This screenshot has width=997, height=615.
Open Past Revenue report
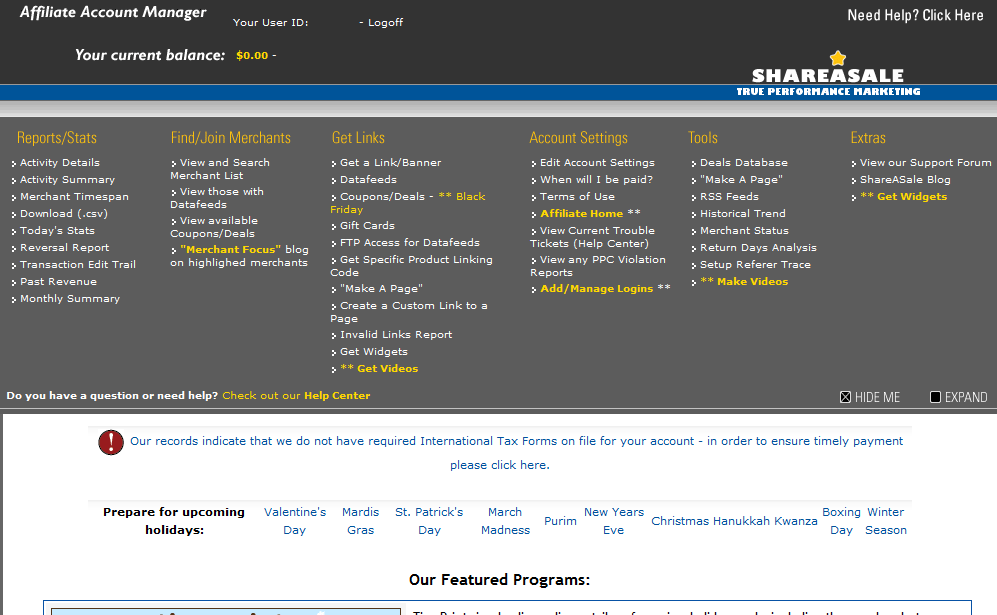click(x=58, y=282)
